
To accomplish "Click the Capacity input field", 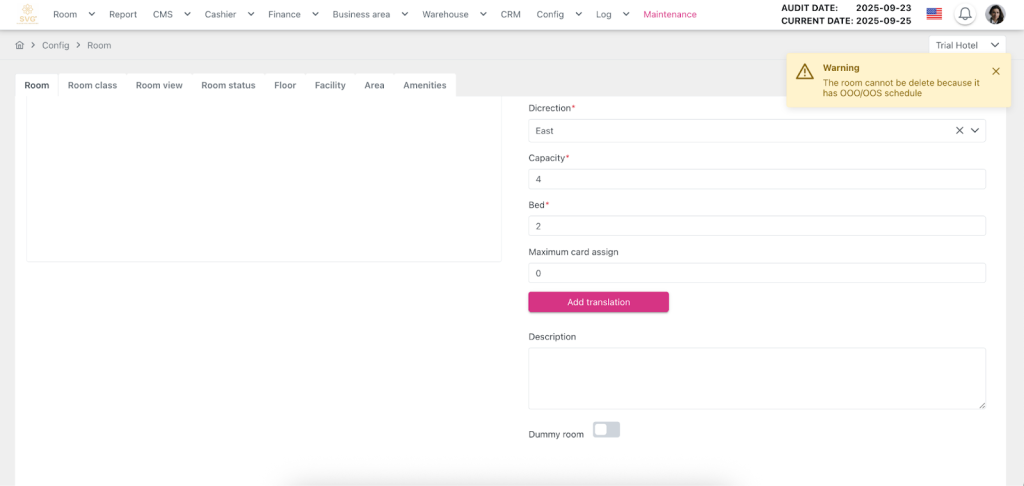I will (756, 179).
